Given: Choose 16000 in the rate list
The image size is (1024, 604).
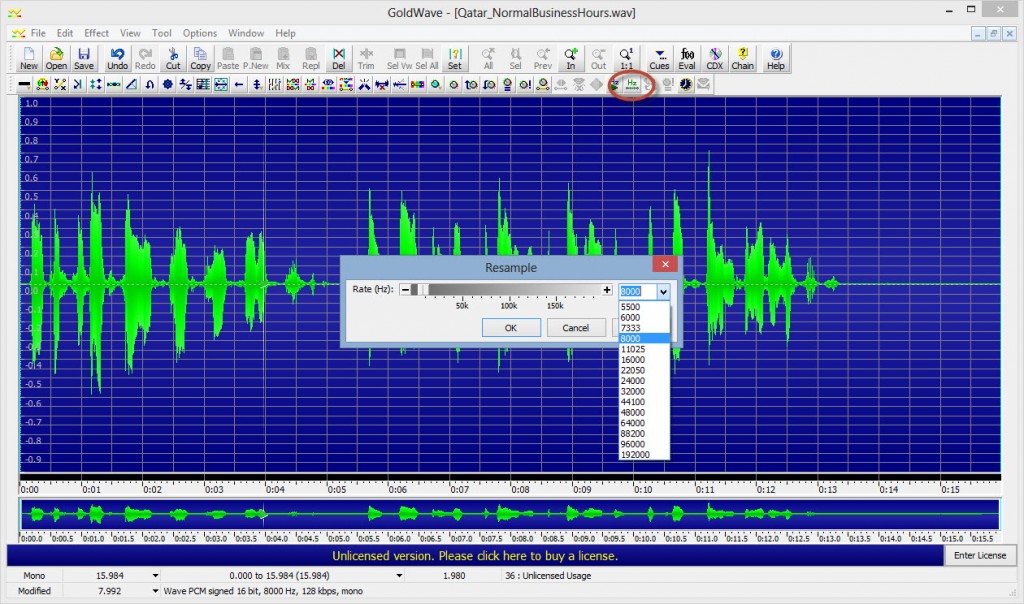Looking at the screenshot, I should click(x=644, y=360).
